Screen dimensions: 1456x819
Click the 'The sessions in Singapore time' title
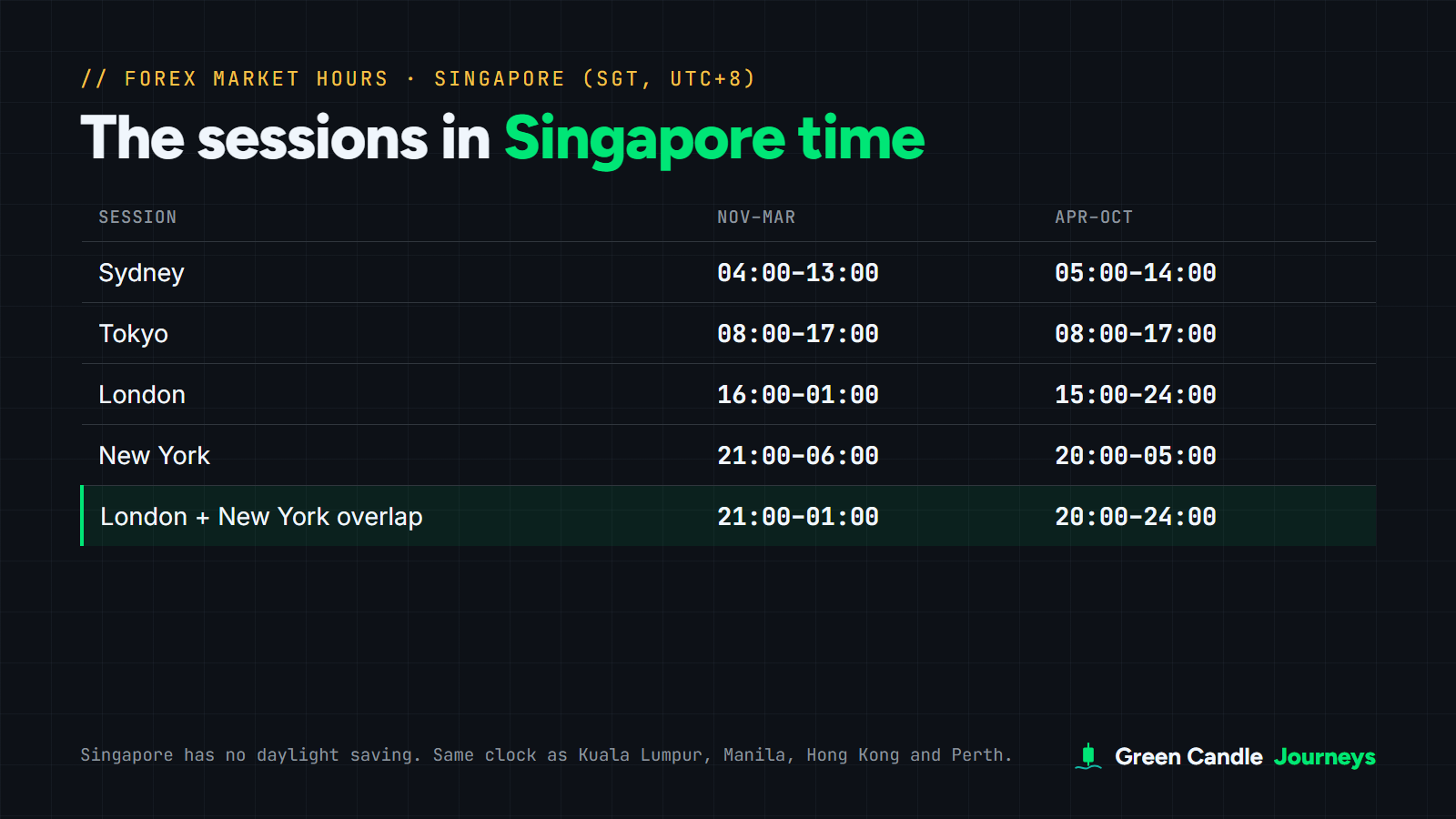502,139
